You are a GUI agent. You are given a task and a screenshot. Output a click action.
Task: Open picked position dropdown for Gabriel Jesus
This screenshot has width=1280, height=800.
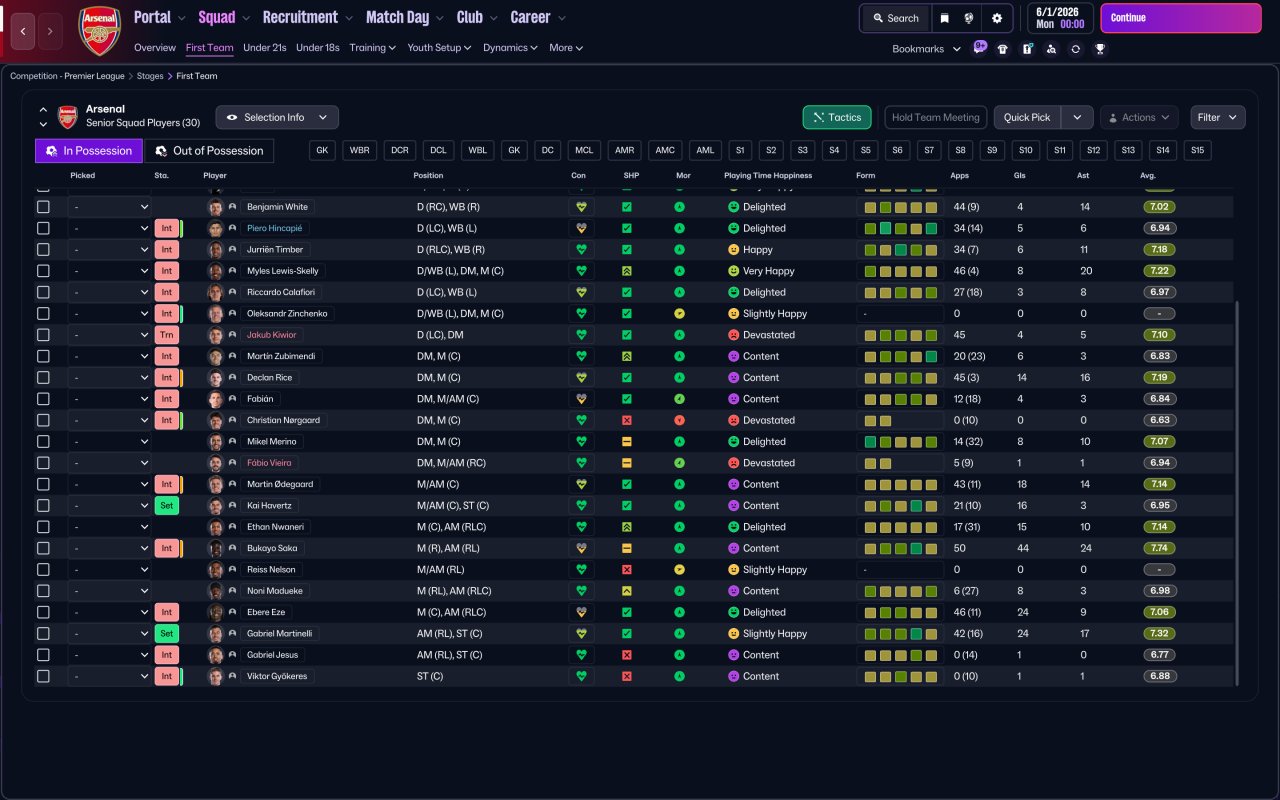pyautogui.click(x=109, y=655)
